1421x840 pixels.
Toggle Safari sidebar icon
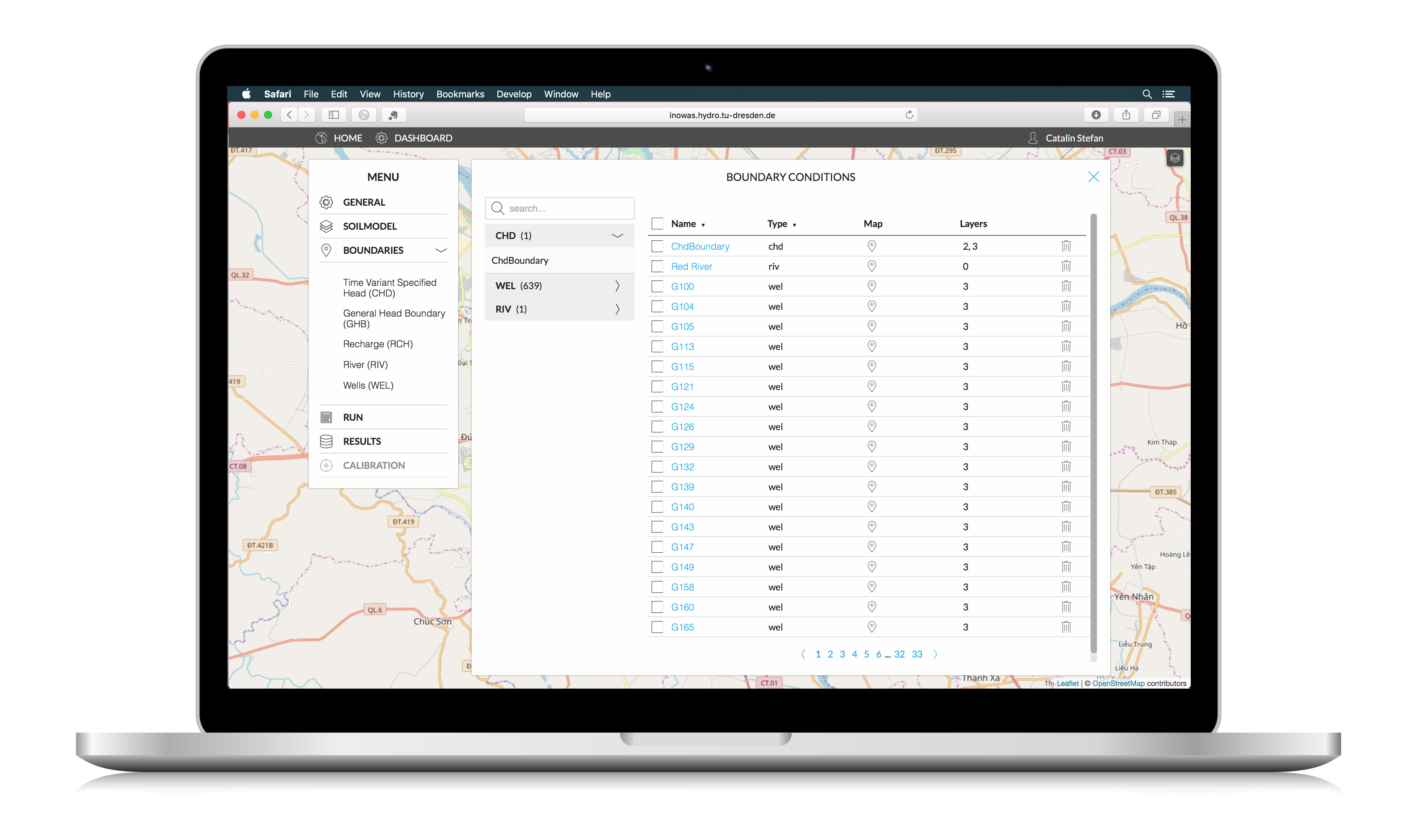click(x=334, y=115)
